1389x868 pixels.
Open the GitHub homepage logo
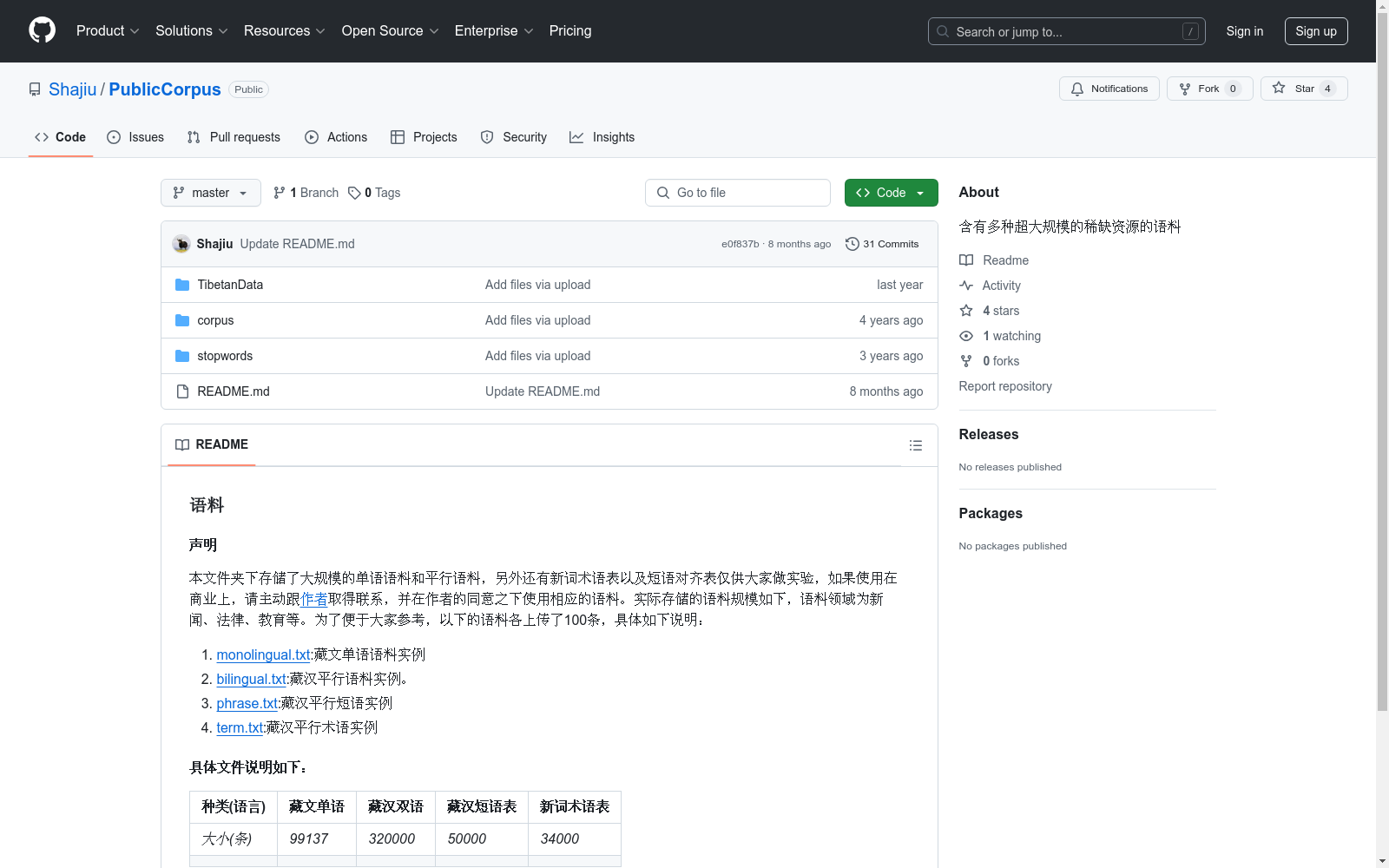(x=42, y=30)
